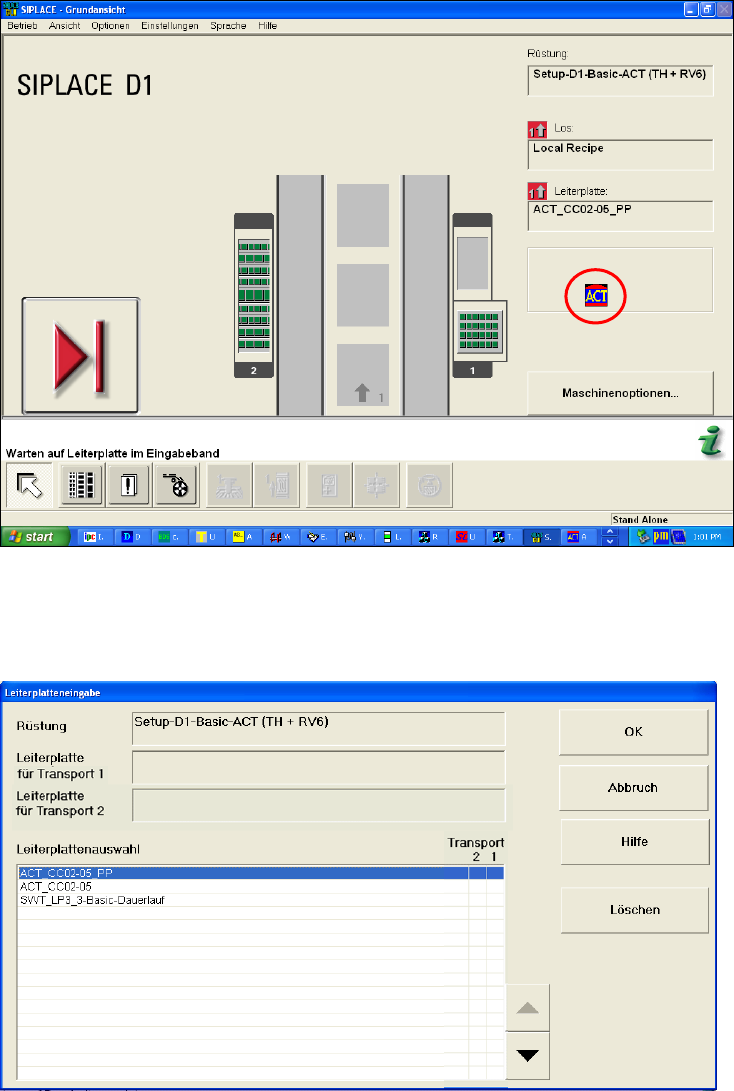
Task: Click Abbruch in the Leiterplatteneingabe dialog
Action: tap(634, 788)
